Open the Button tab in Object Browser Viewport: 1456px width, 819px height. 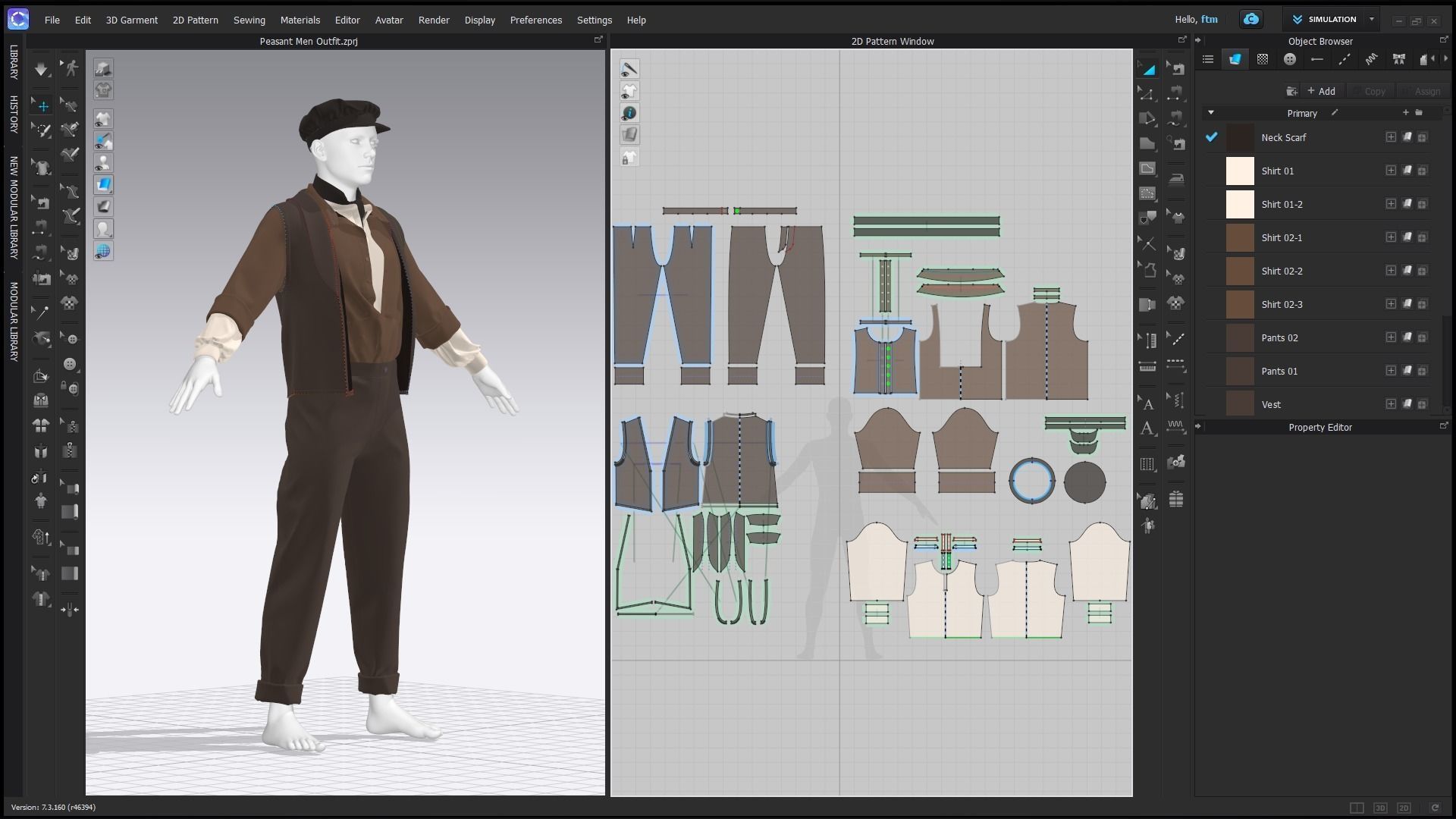(x=1289, y=59)
